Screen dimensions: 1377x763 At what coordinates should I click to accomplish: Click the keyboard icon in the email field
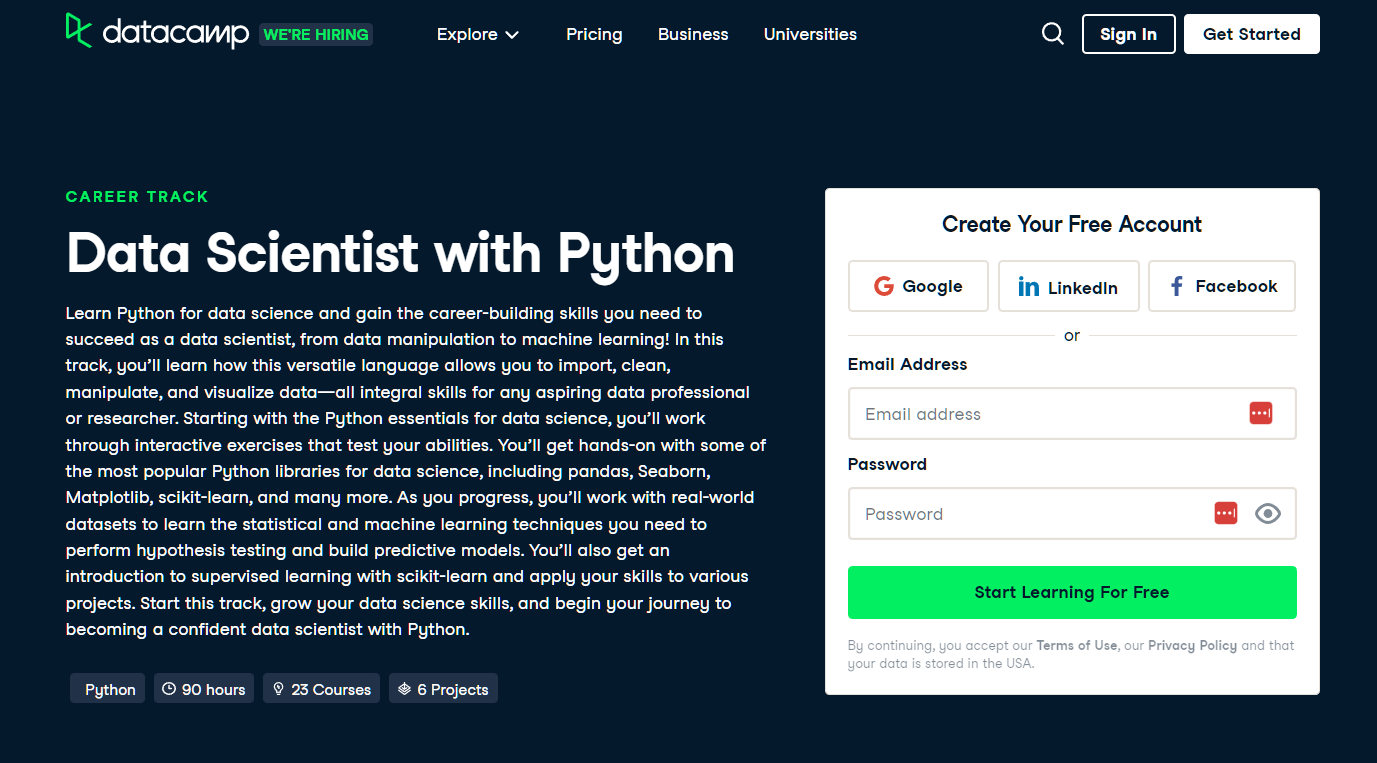1260,412
